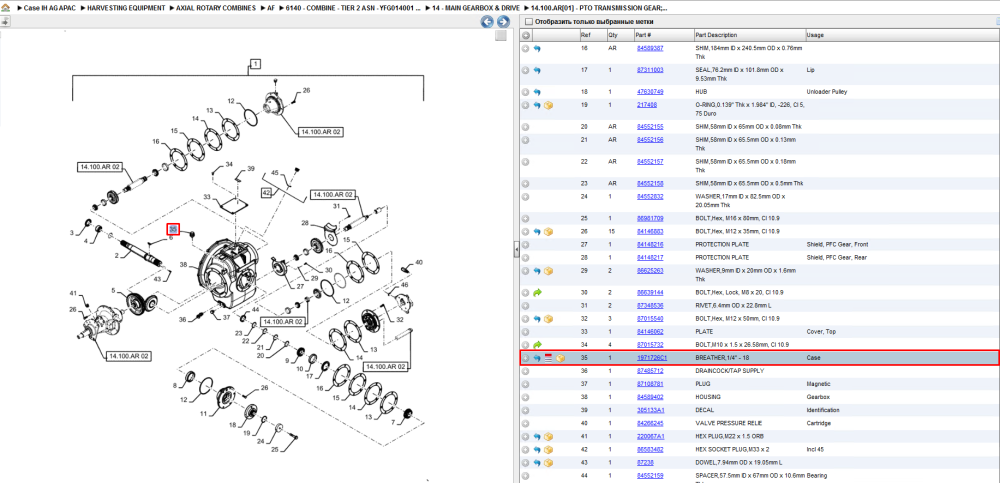Open part number link 84589387
This screenshot has width=1000, height=483.
(x=650, y=48)
